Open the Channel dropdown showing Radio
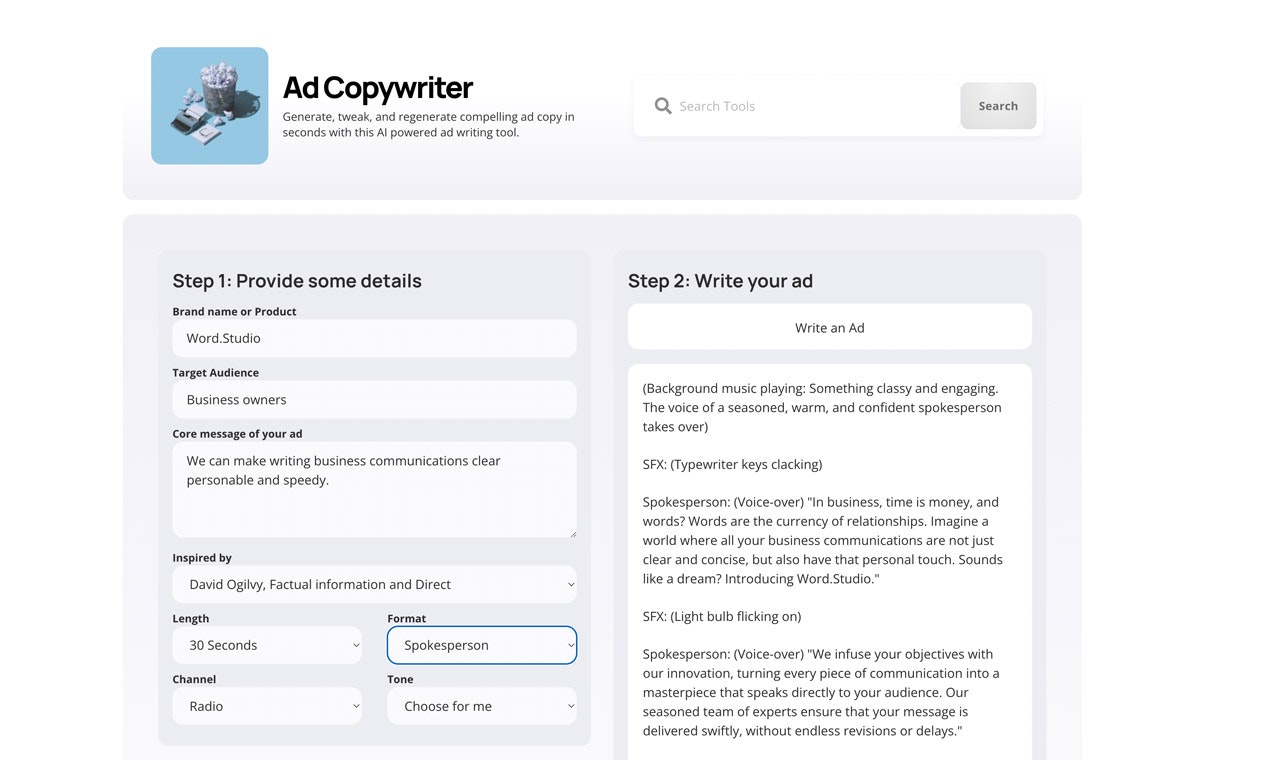 tap(267, 706)
